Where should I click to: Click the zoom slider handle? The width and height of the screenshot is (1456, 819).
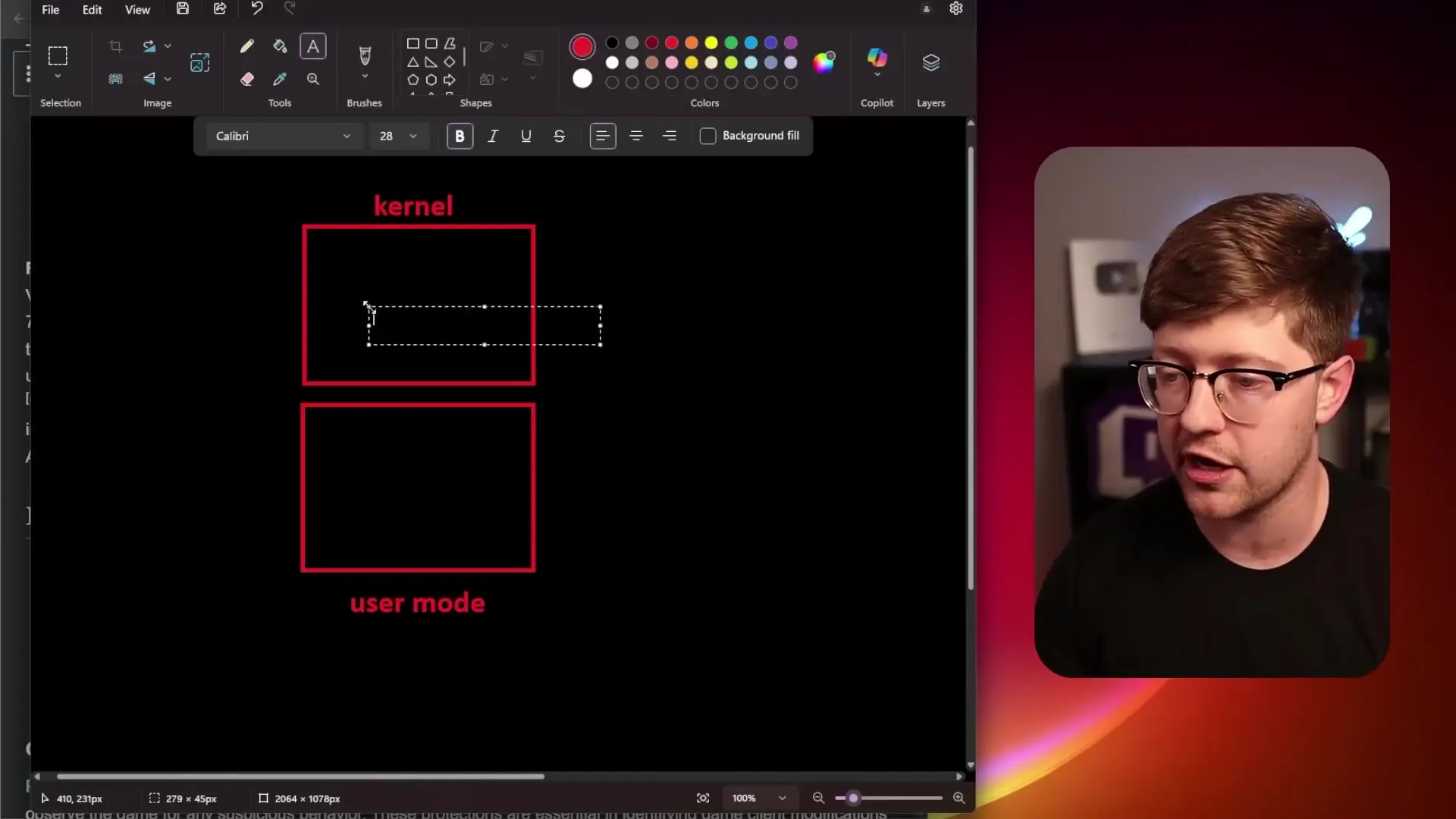pyautogui.click(x=853, y=798)
